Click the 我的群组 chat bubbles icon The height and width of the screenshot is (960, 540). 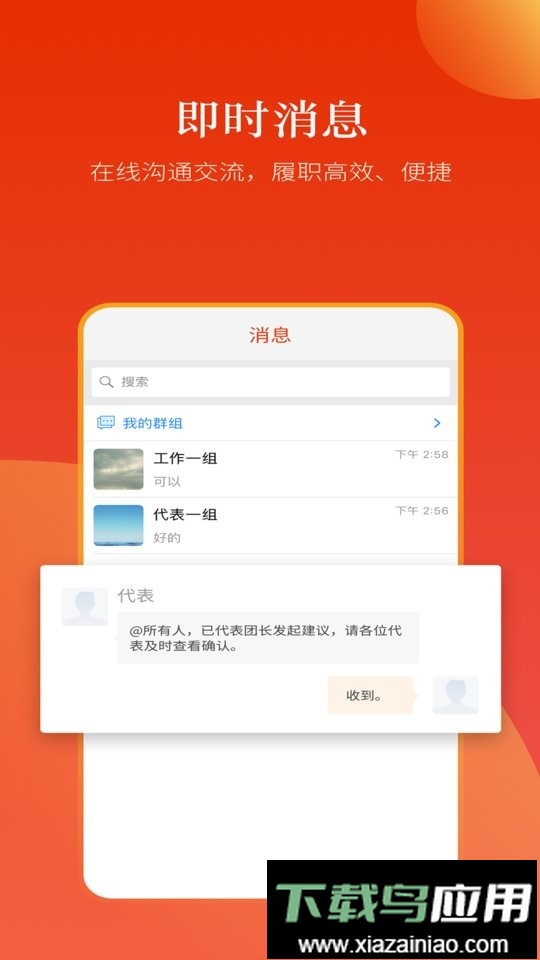(x=106, y=422)
